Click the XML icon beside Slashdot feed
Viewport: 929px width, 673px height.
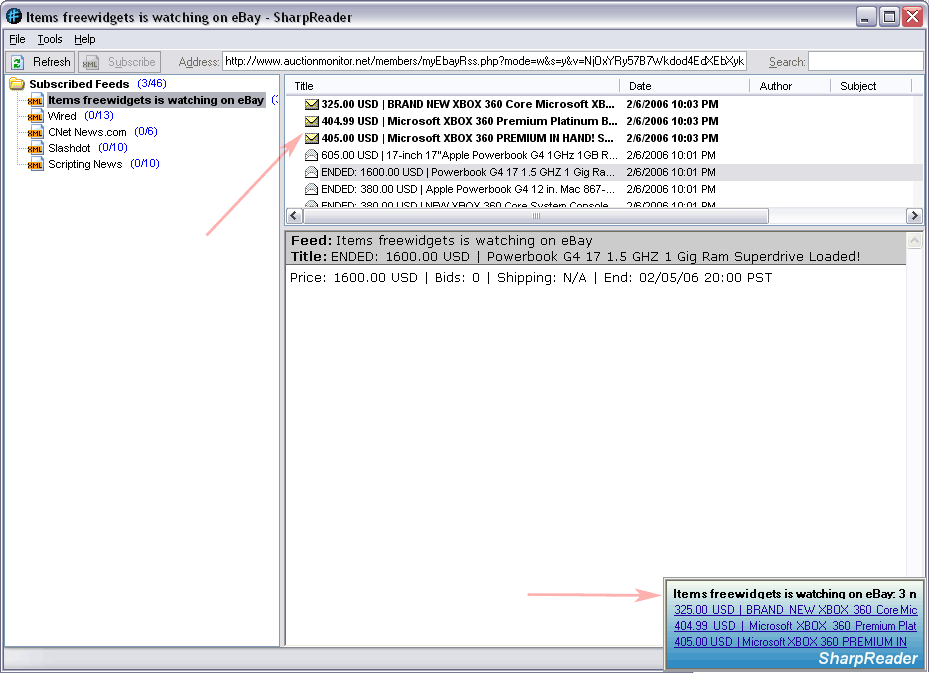[36, 148]
